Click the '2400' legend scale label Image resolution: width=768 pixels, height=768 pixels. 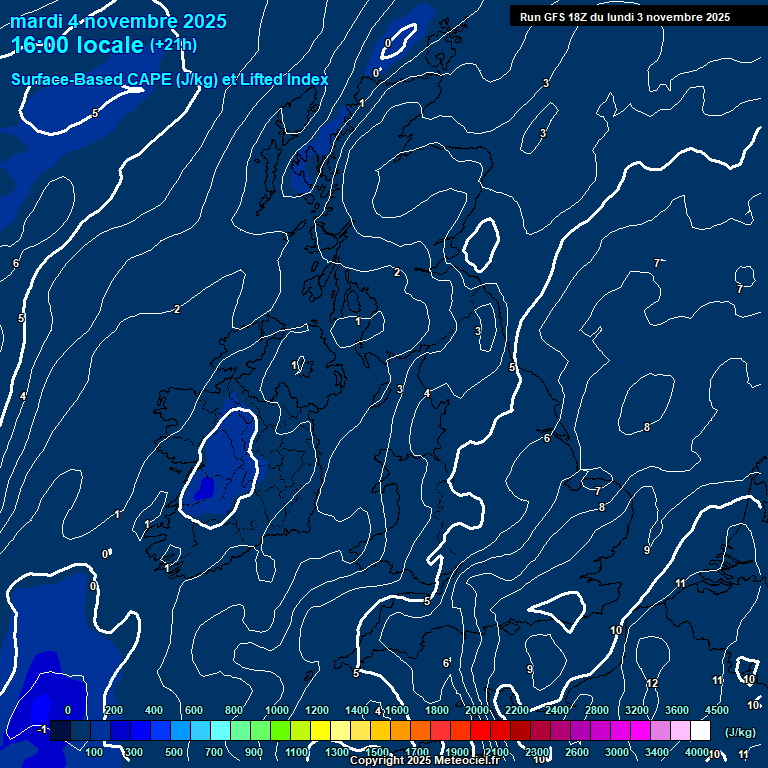(557, 710)
